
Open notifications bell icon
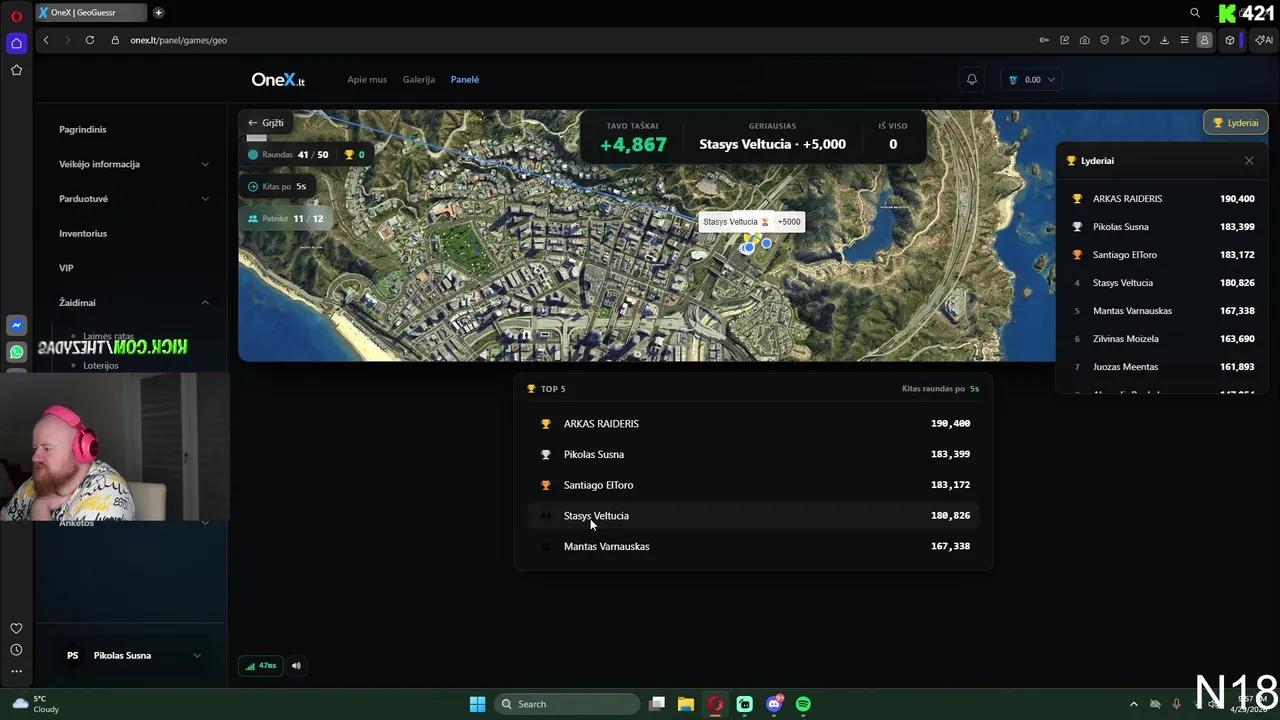click(971, 79)
